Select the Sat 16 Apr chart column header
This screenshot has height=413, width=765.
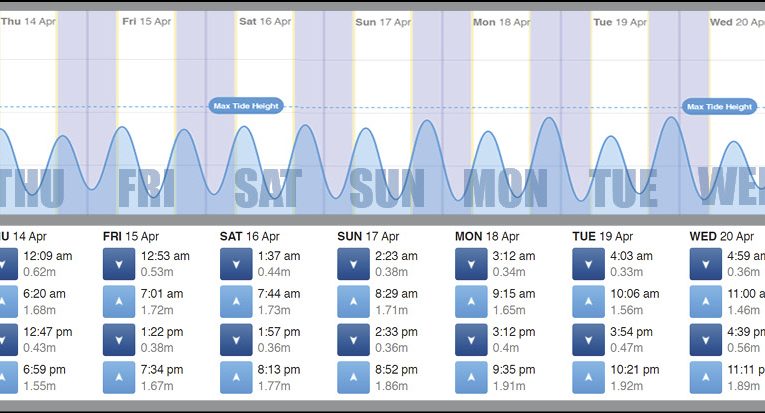pyautogui.click(x=265, y=21)
